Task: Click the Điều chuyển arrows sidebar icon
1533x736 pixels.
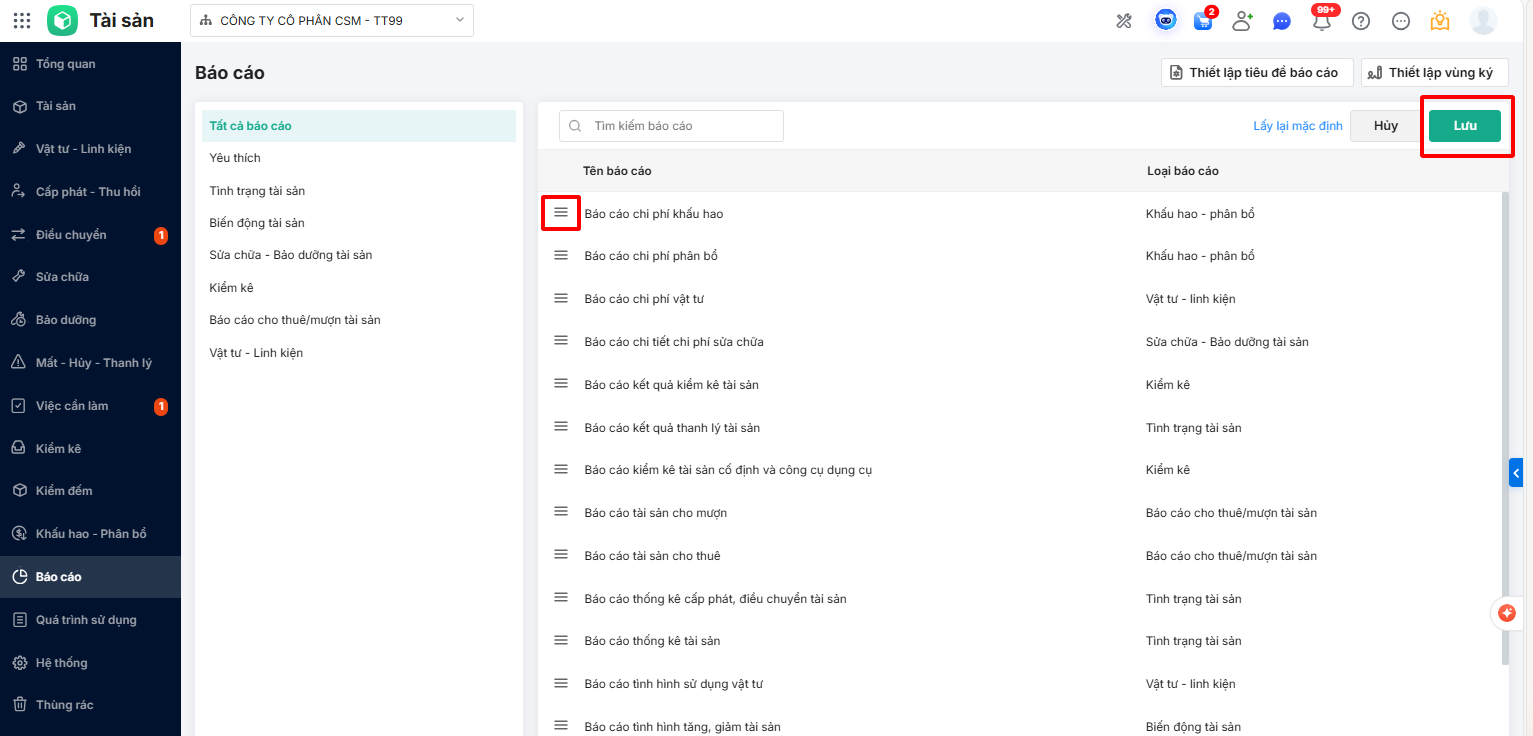Action: [x=19, y=235]
